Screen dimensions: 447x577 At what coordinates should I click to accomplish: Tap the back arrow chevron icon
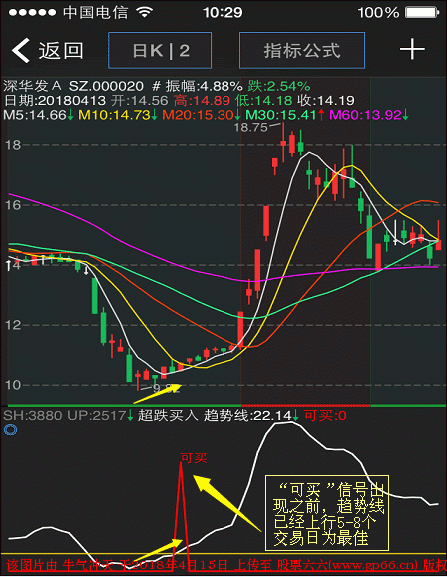tap(21, 51)
